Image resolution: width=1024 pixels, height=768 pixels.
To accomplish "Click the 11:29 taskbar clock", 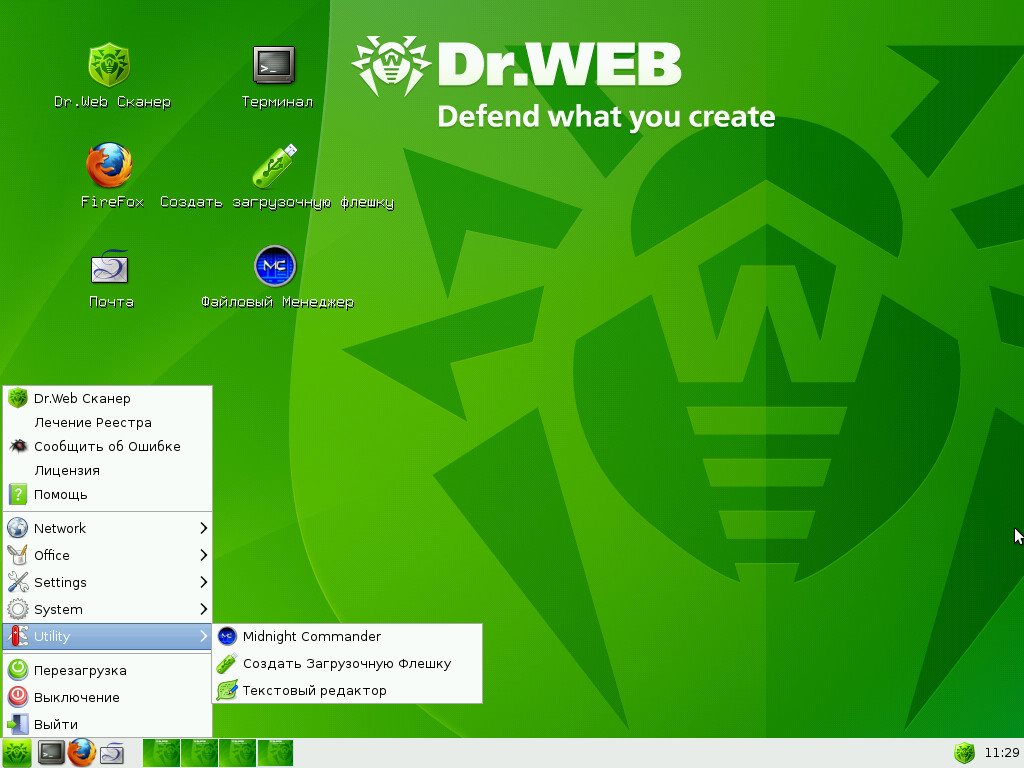I will pyautogui.click(x=1001, y=753).
